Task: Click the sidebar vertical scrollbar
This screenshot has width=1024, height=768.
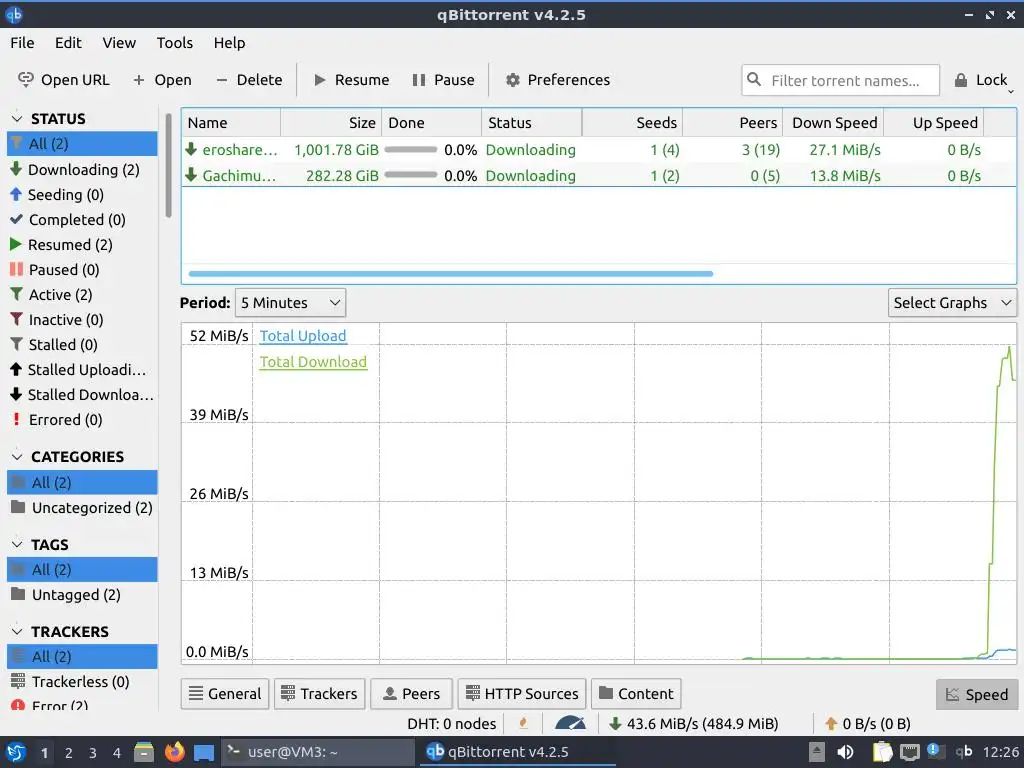Action: (x=168, y=165)
